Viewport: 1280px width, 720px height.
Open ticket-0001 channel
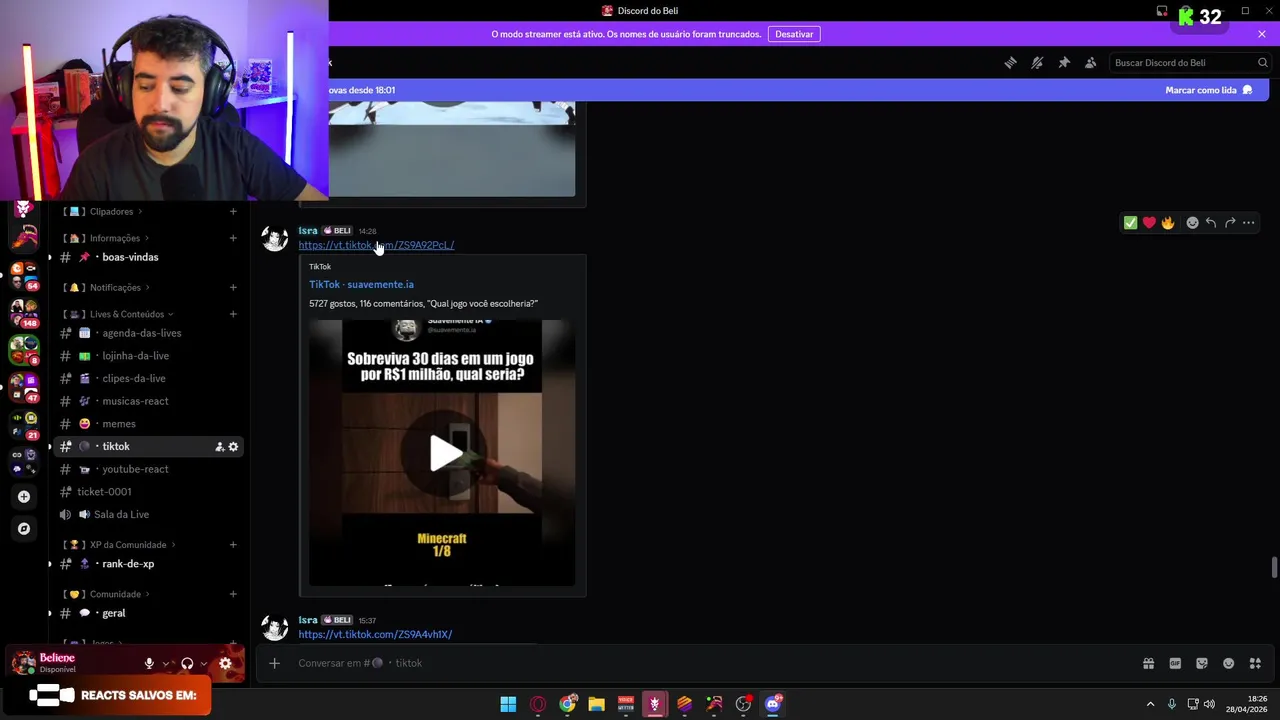(x=148, y=492)
